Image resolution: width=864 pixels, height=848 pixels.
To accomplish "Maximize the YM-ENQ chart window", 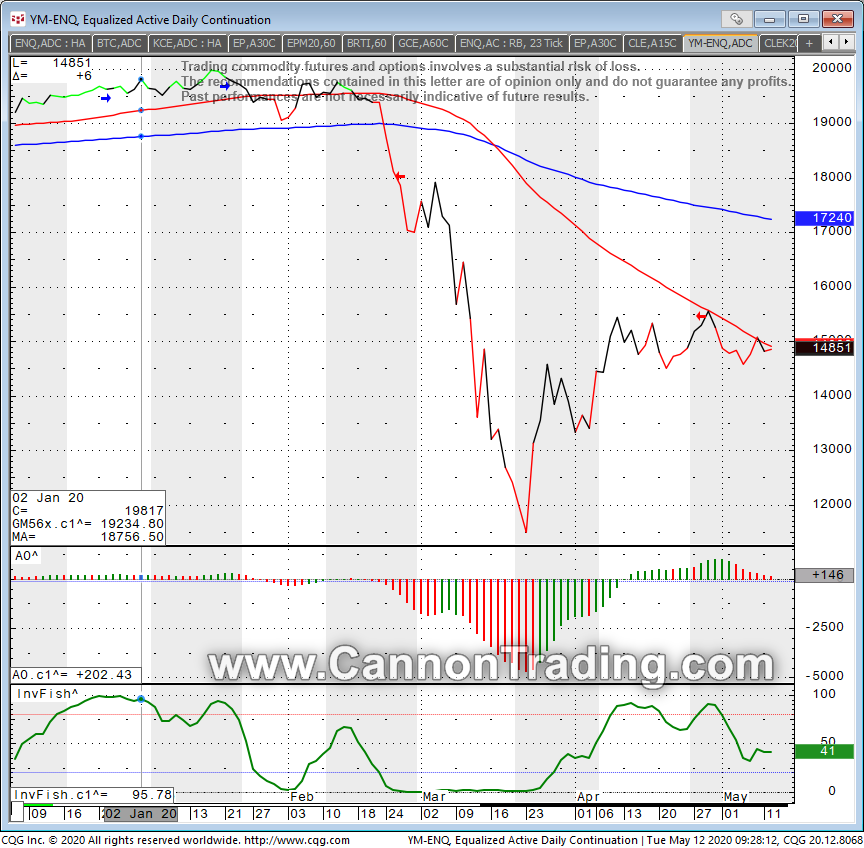I will point(803,19).
